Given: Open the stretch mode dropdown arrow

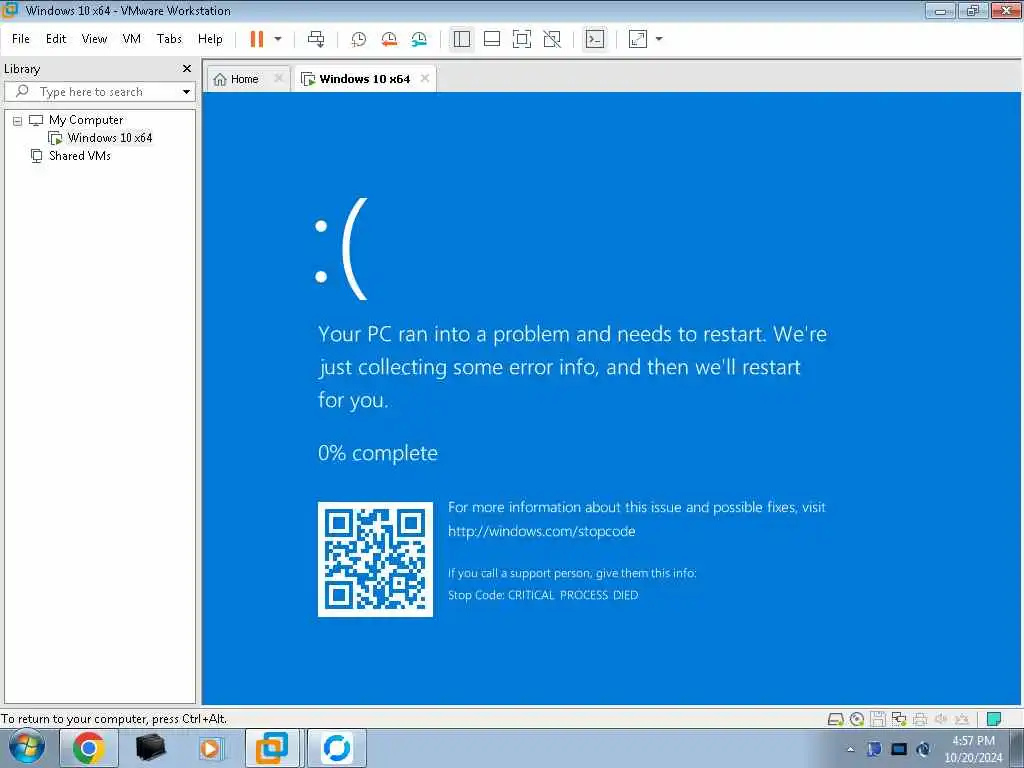Looking at the screenshot, I should [659, 39].
